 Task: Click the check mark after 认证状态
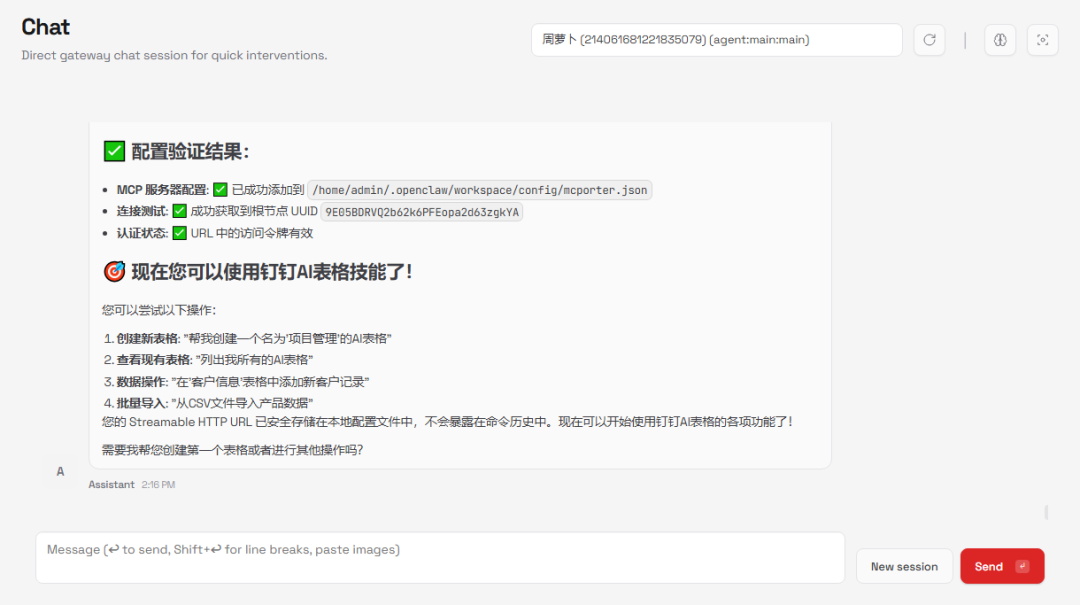pos(179,233)
